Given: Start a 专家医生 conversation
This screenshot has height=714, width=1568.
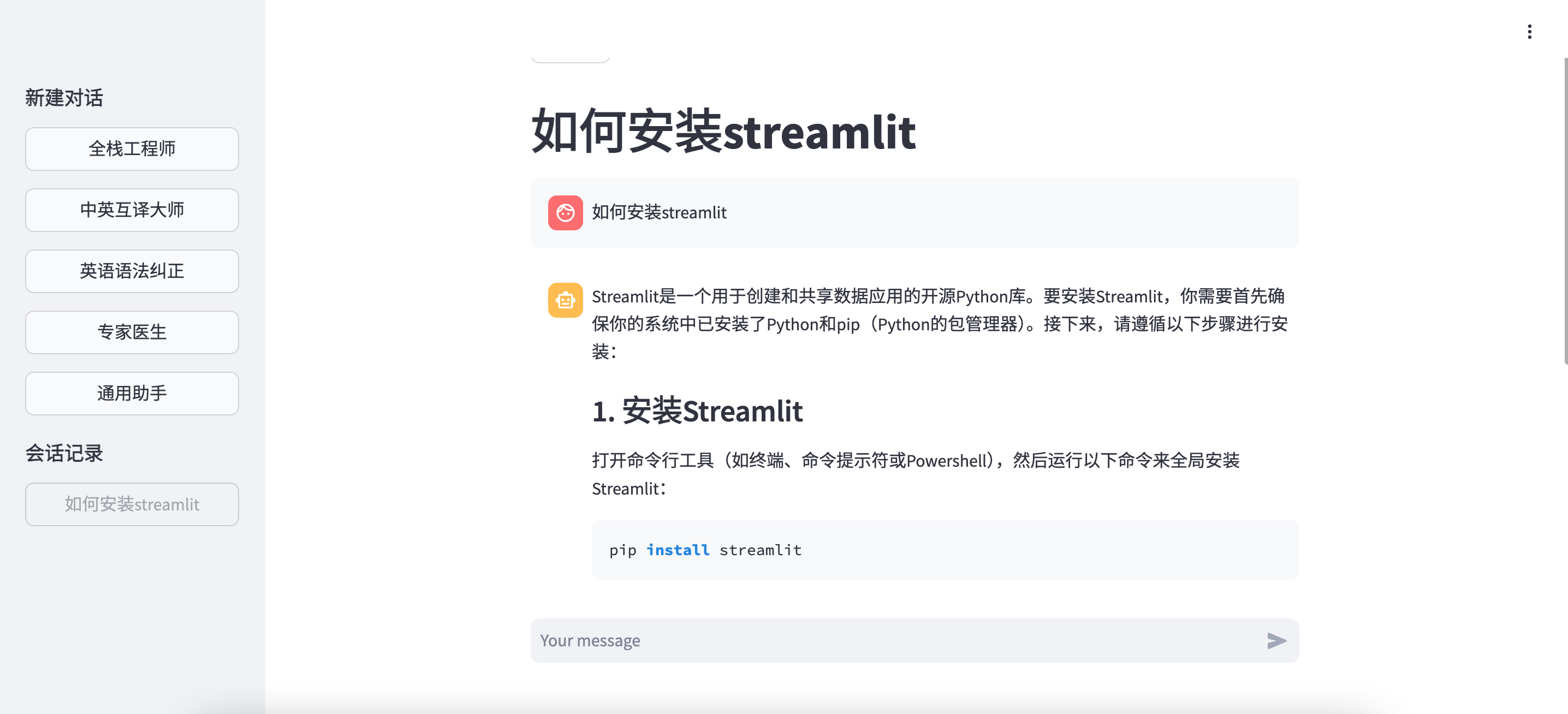Looking at the screenshot, I should click(x=132, y=332).
